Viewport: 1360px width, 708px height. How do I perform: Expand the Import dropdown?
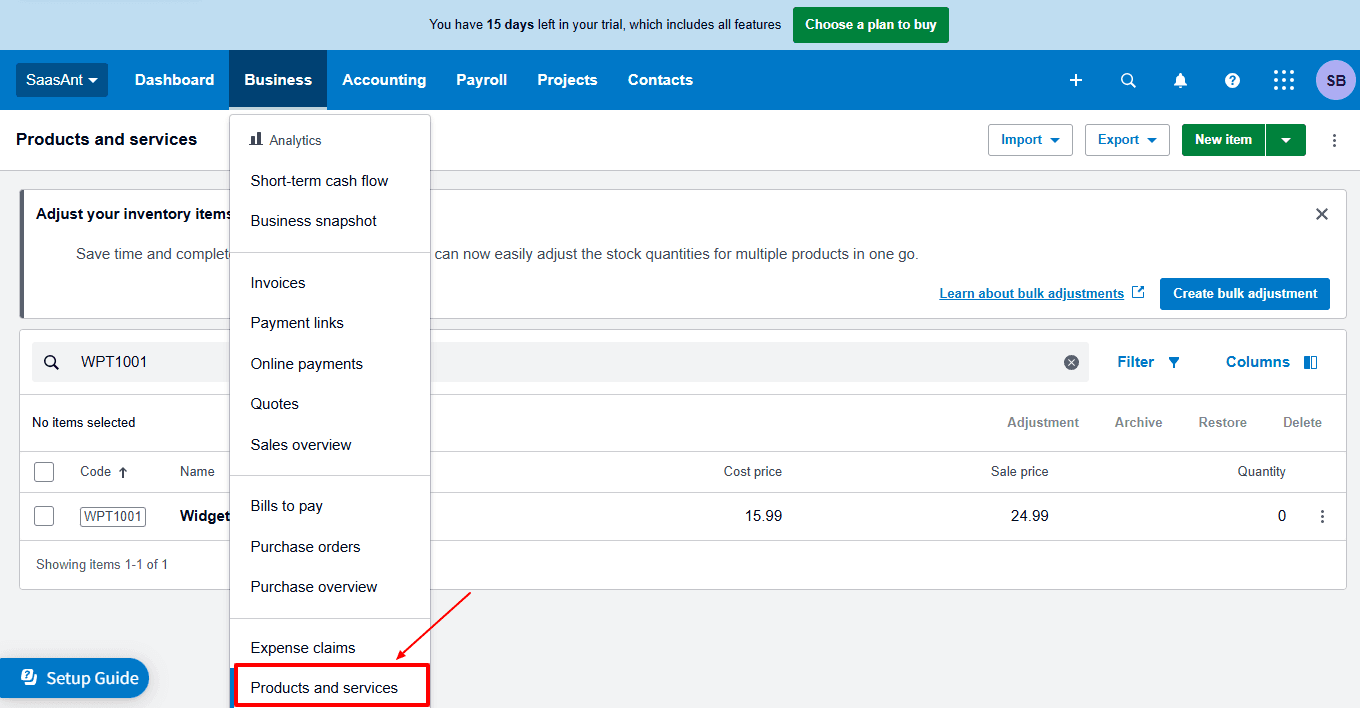(x=1030, y=140)
